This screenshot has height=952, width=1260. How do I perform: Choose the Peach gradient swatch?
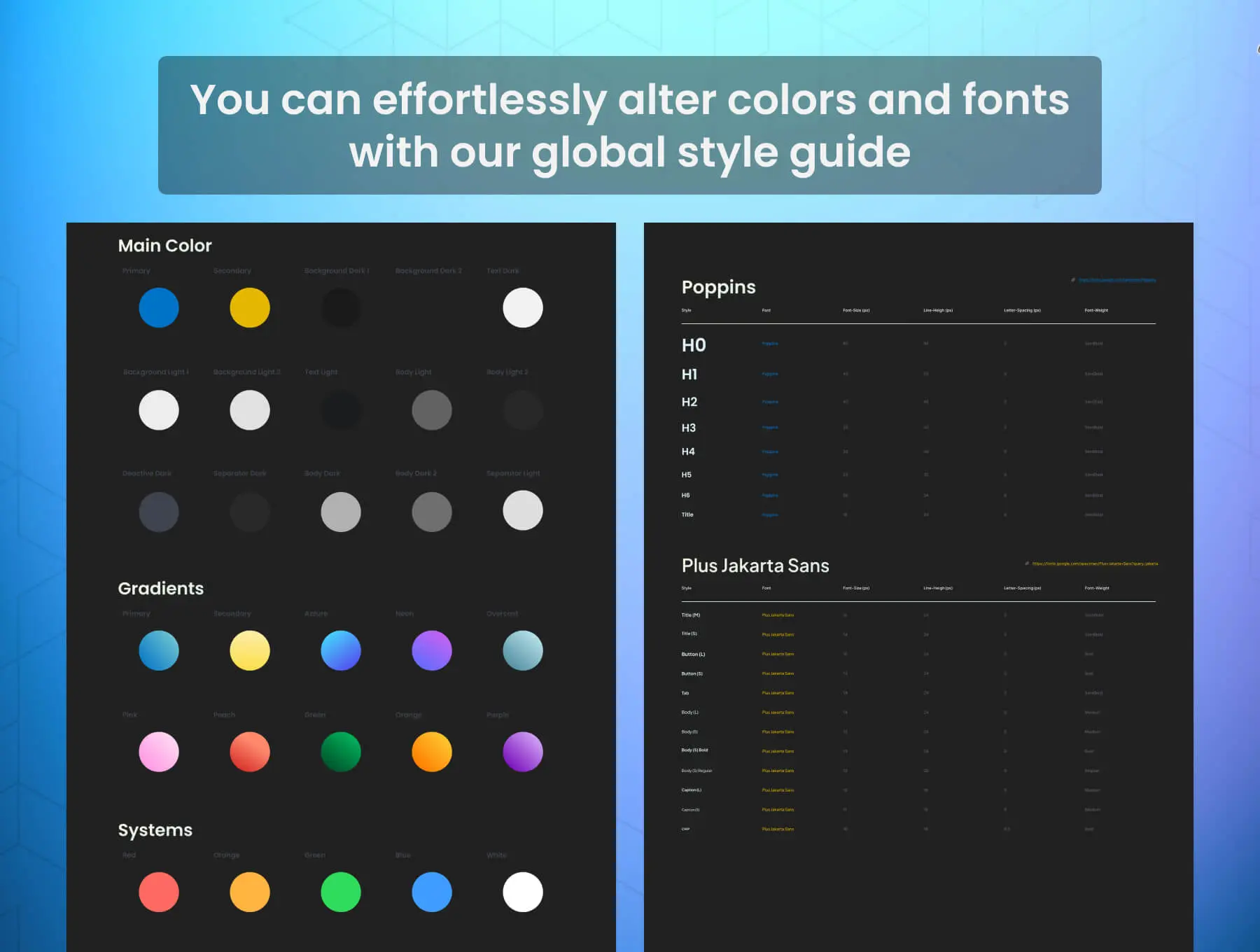pos(250,752)
